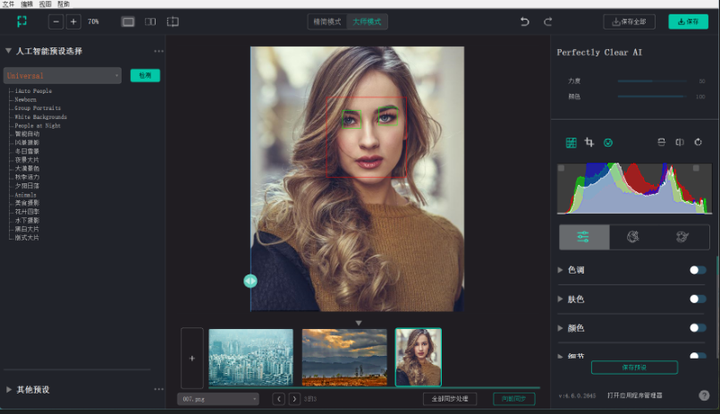Image resolution: width=720 pixels, height=414 pixels.
Task: Switch to 精简模式 tab
Action: pyautogui.click(x=328, y=21)
